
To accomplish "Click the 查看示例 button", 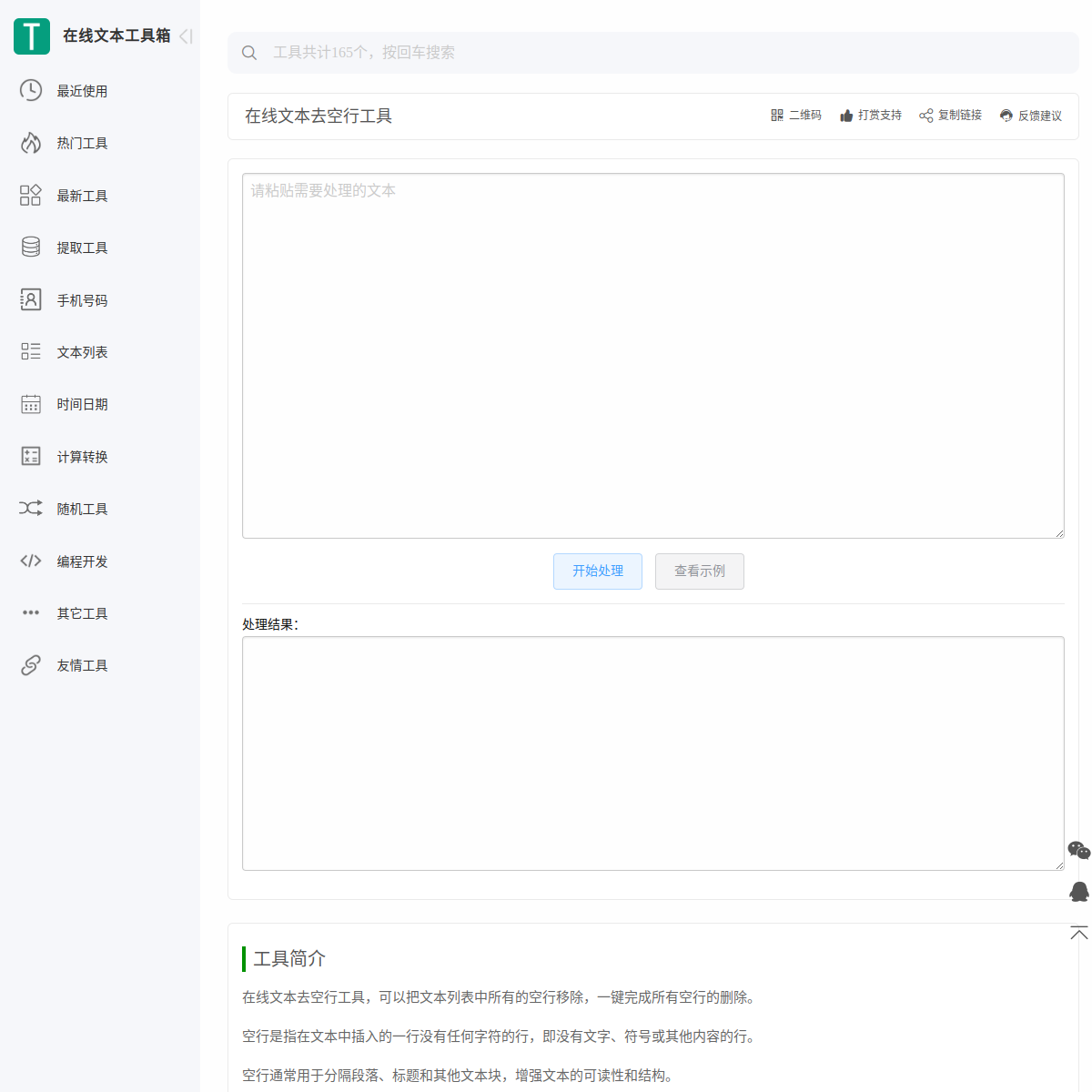I will click(700, 571).
